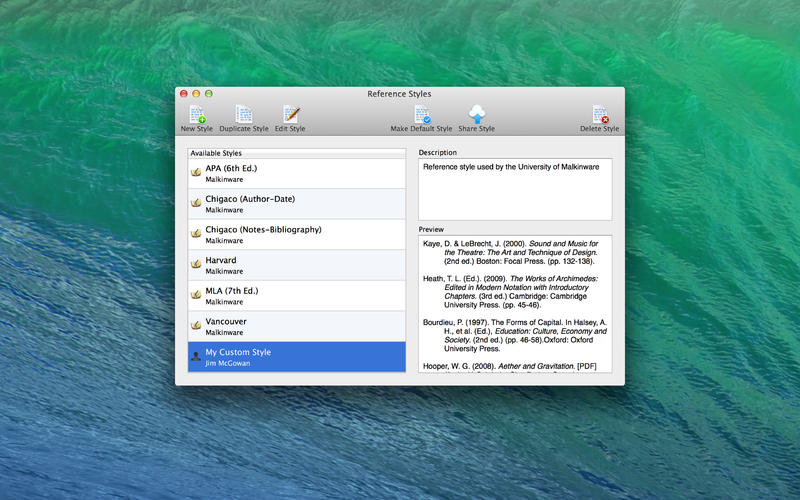Click the laurel icon beside APA (6th Ed.)
The image size is (800, 500).
pos(196,174)
